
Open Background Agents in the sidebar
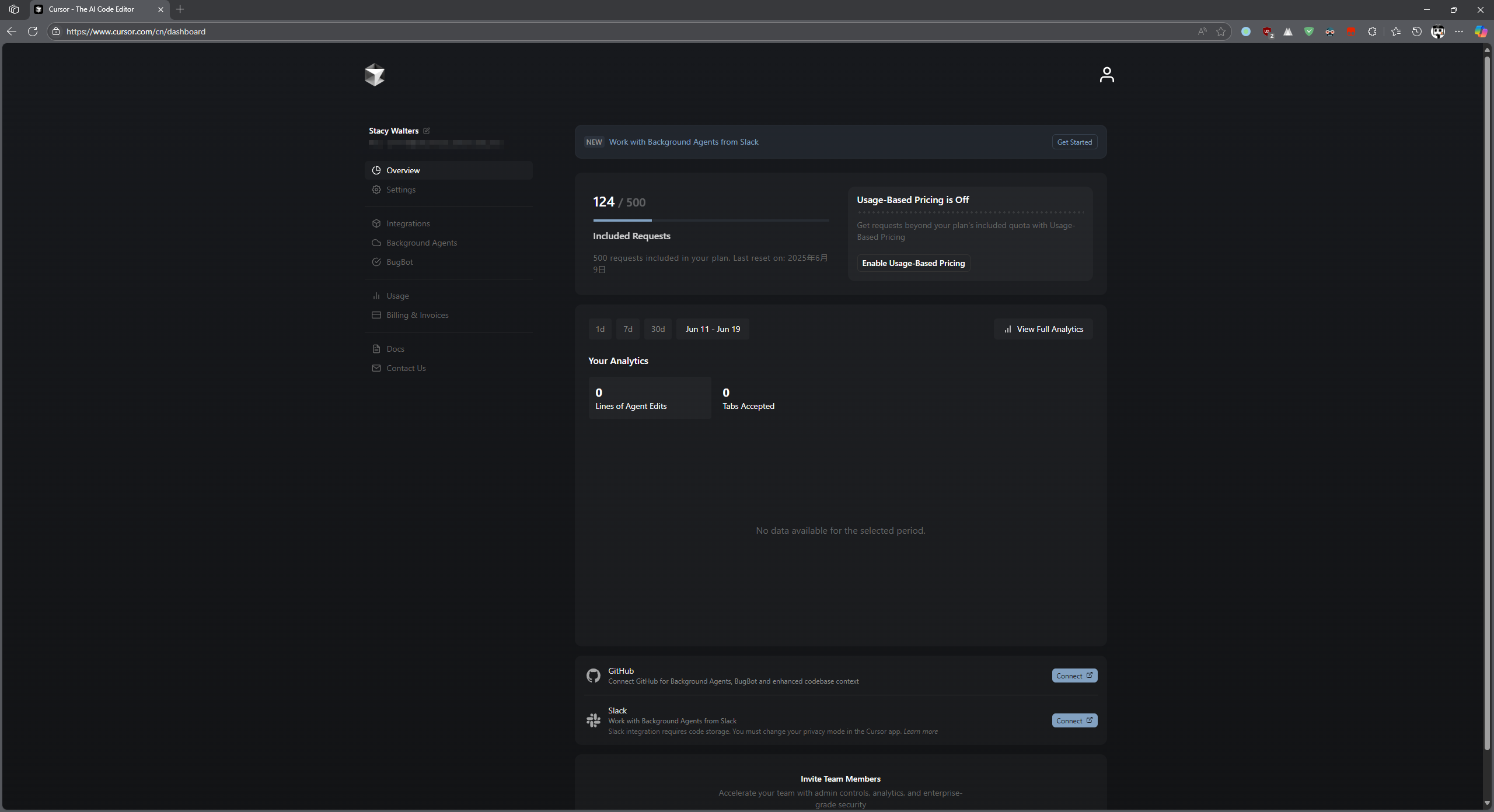448,243
